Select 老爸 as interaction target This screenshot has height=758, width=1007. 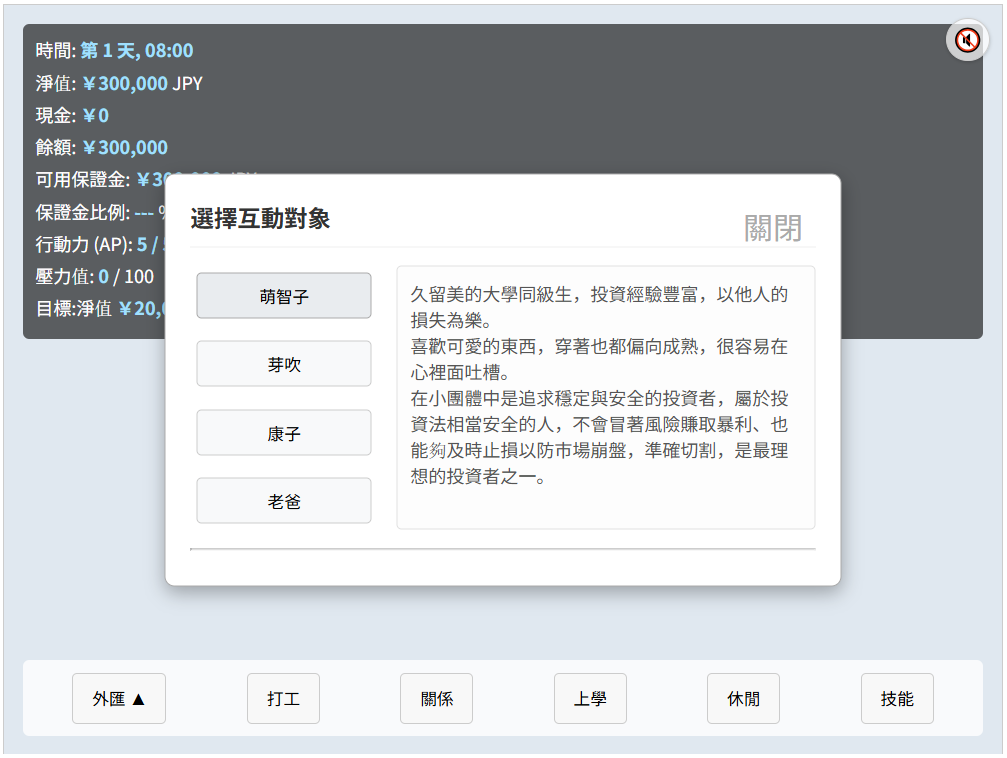coord(284,501)
